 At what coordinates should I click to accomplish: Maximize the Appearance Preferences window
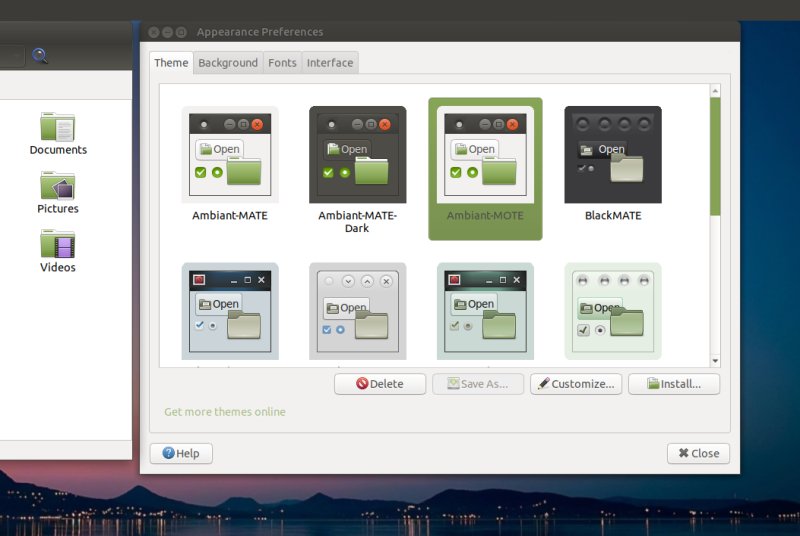tap(181, 32)
